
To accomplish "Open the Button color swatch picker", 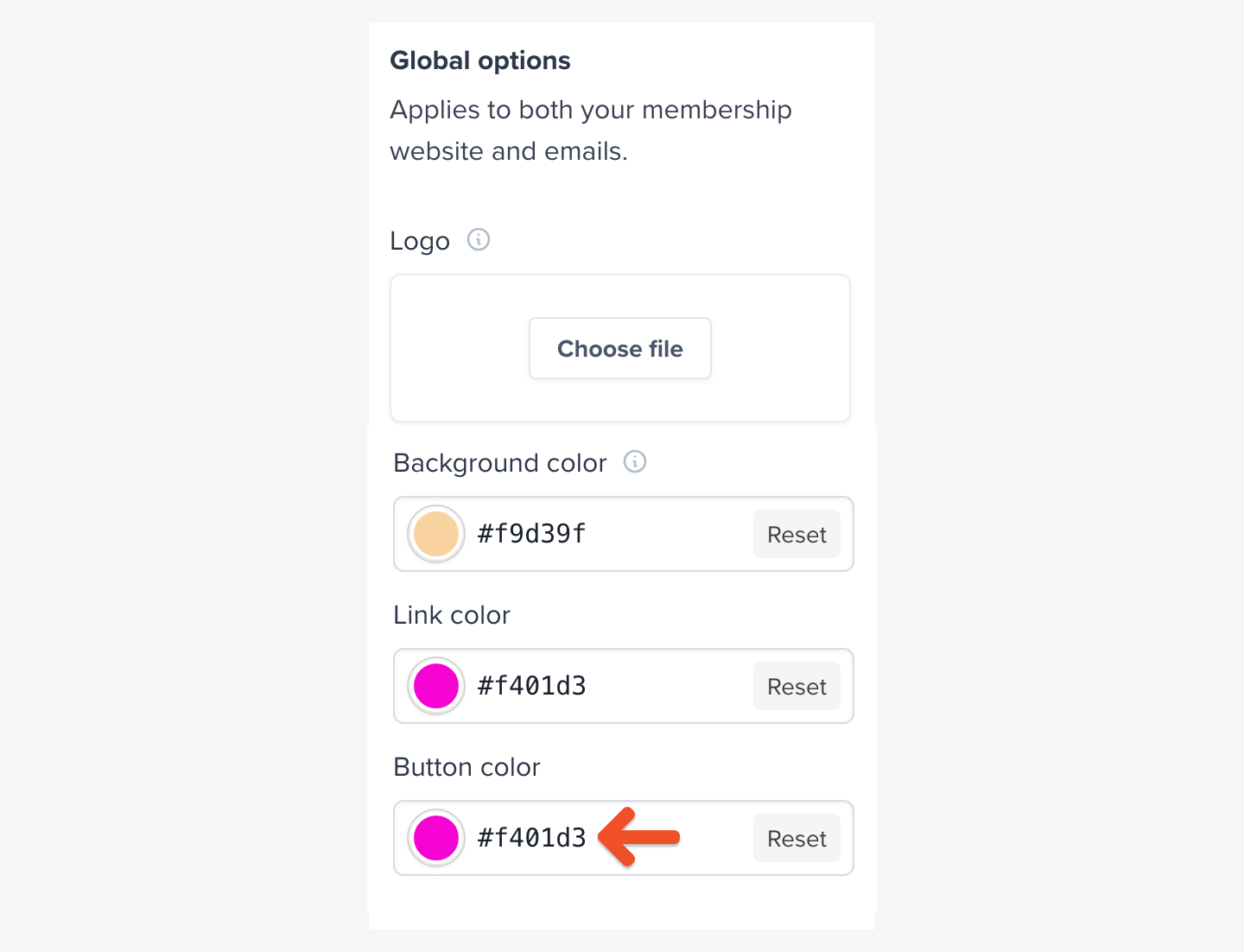I will point(436,838).
